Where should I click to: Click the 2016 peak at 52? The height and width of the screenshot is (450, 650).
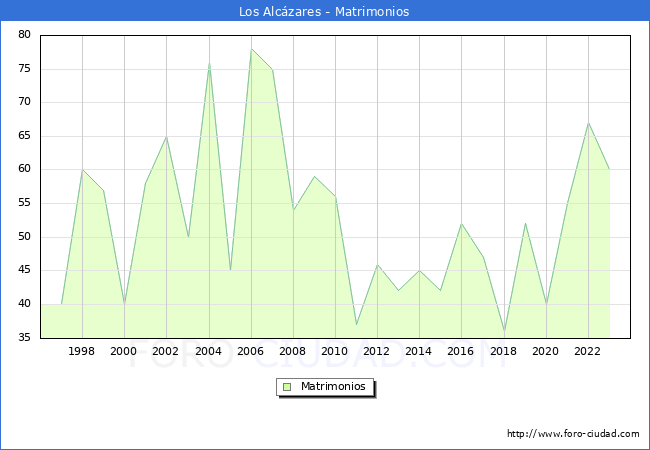click(461, 224)
